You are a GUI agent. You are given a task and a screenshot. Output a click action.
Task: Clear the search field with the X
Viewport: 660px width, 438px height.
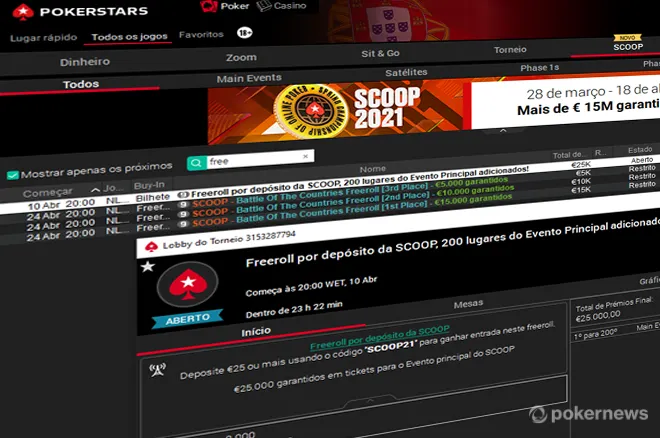pyautogui.click(x=306, y=156)
